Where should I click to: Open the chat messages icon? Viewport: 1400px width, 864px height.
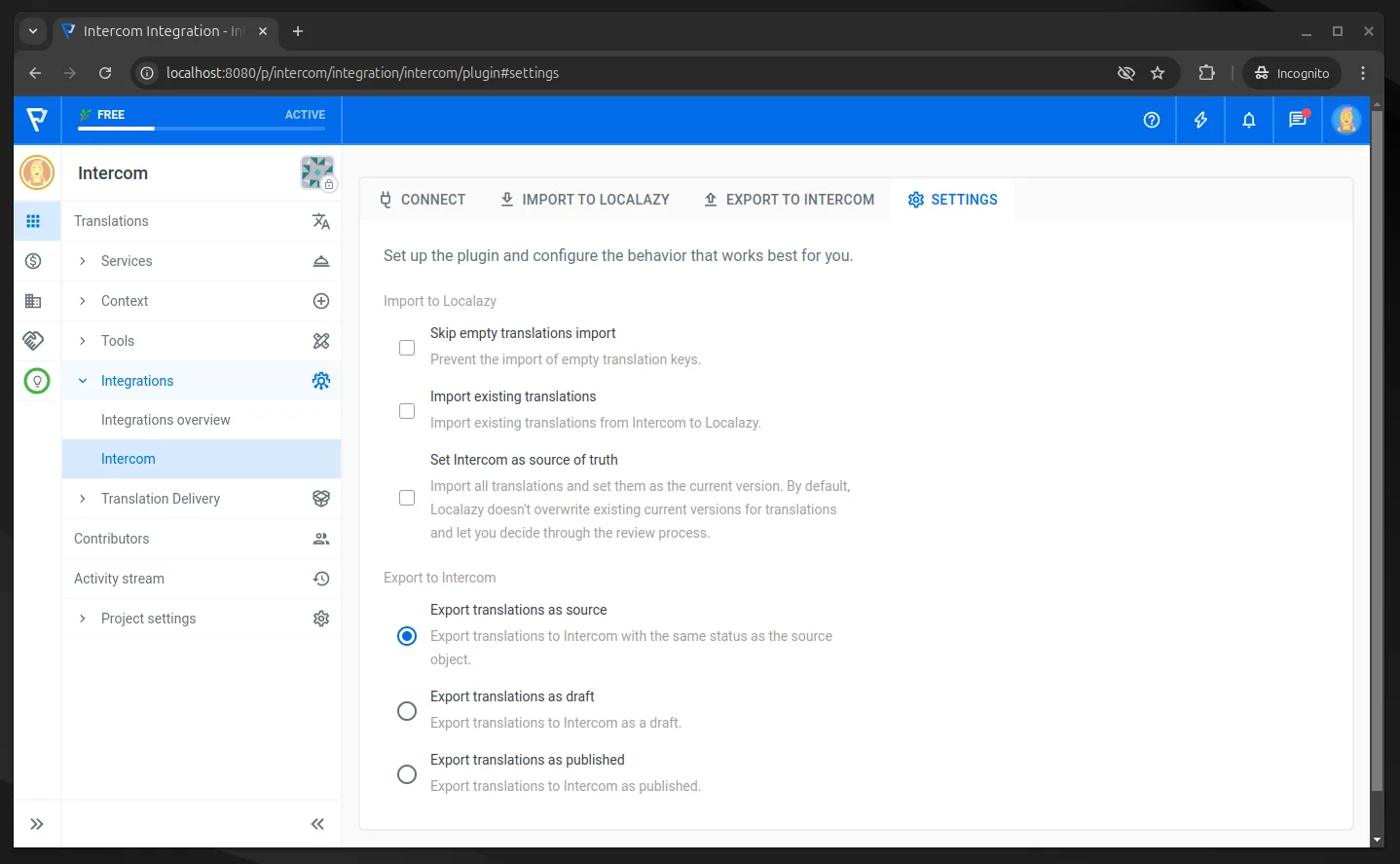tap(1298, 120)
